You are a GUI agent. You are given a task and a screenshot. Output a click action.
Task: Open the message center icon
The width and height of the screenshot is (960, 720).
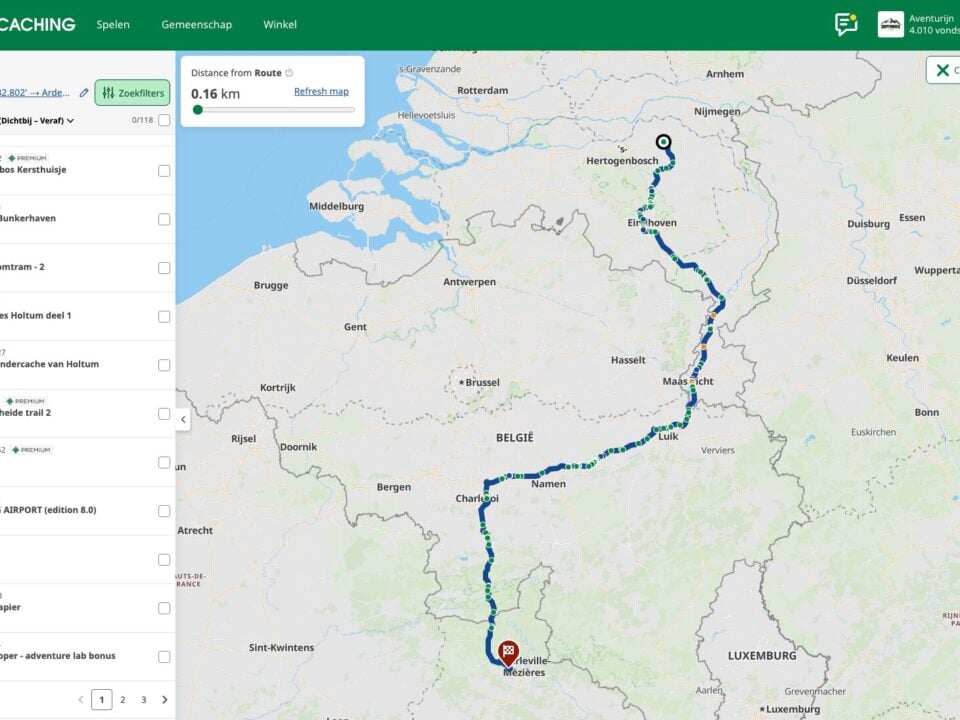pos(846,24)
